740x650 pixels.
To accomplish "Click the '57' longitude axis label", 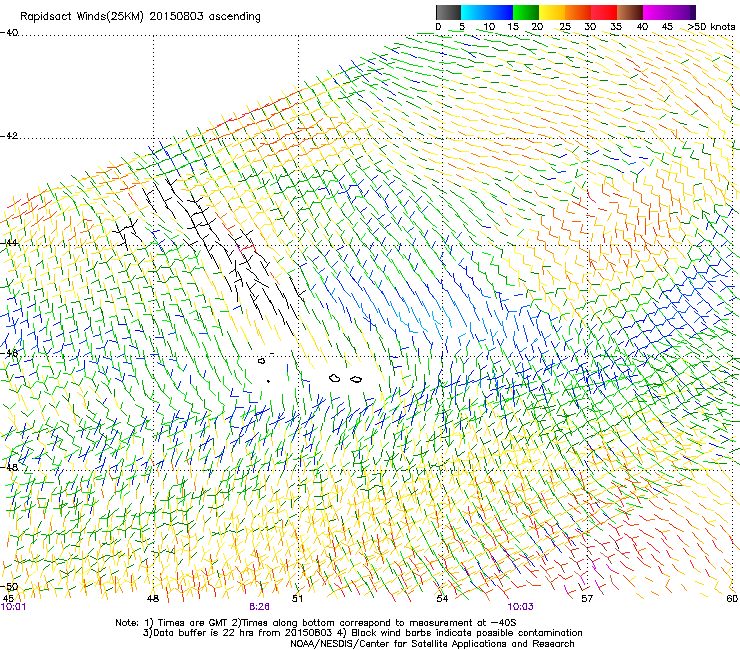I will [587, 599].
